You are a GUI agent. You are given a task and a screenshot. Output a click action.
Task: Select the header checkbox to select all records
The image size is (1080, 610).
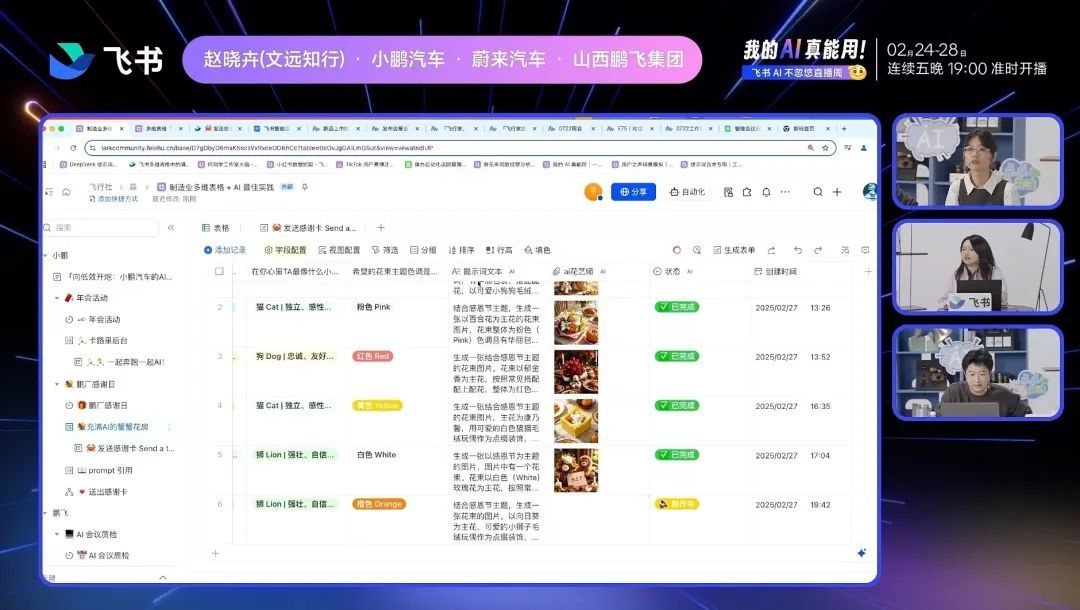220,271
